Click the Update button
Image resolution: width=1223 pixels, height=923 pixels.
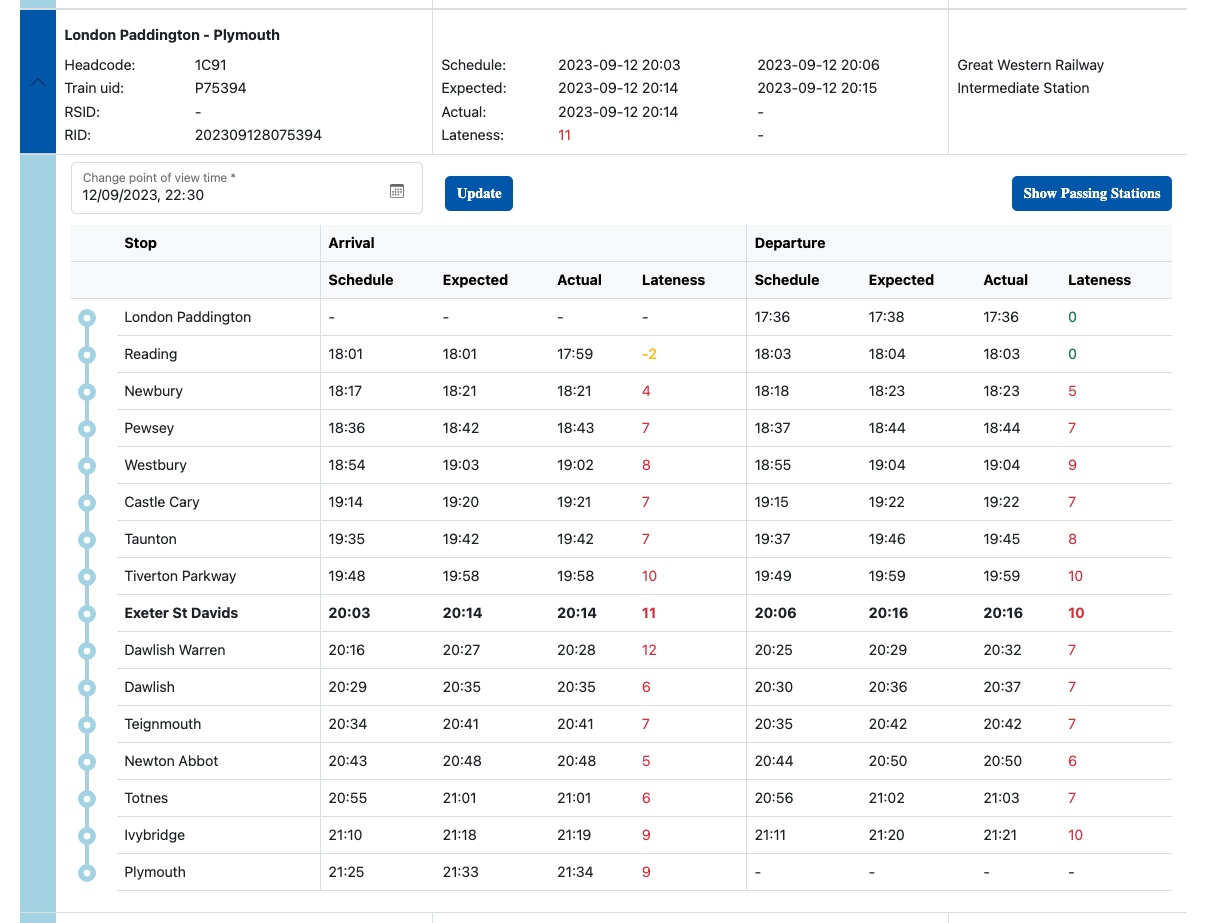pos(478,194)
